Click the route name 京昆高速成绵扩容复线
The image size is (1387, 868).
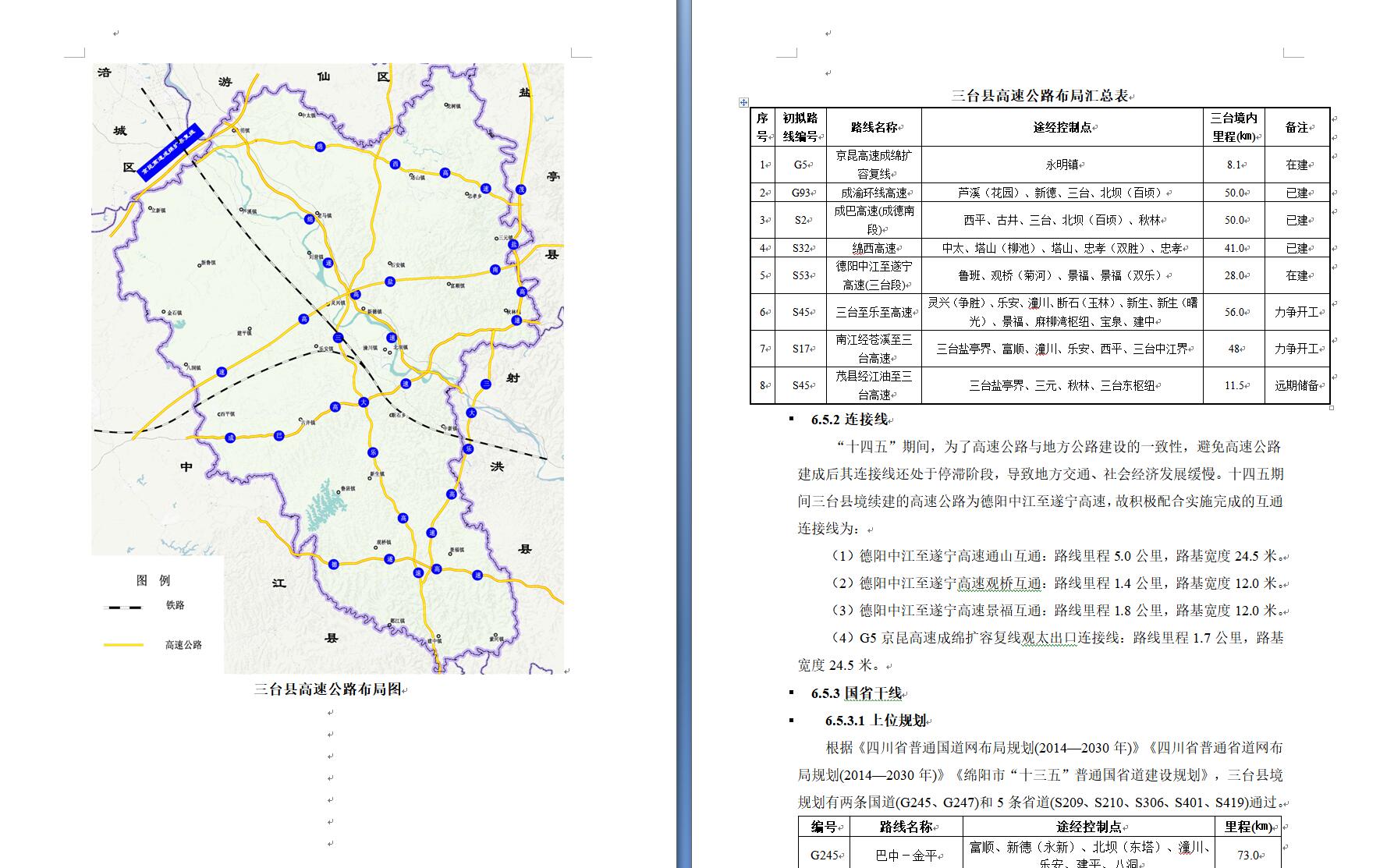coord(874,165)
